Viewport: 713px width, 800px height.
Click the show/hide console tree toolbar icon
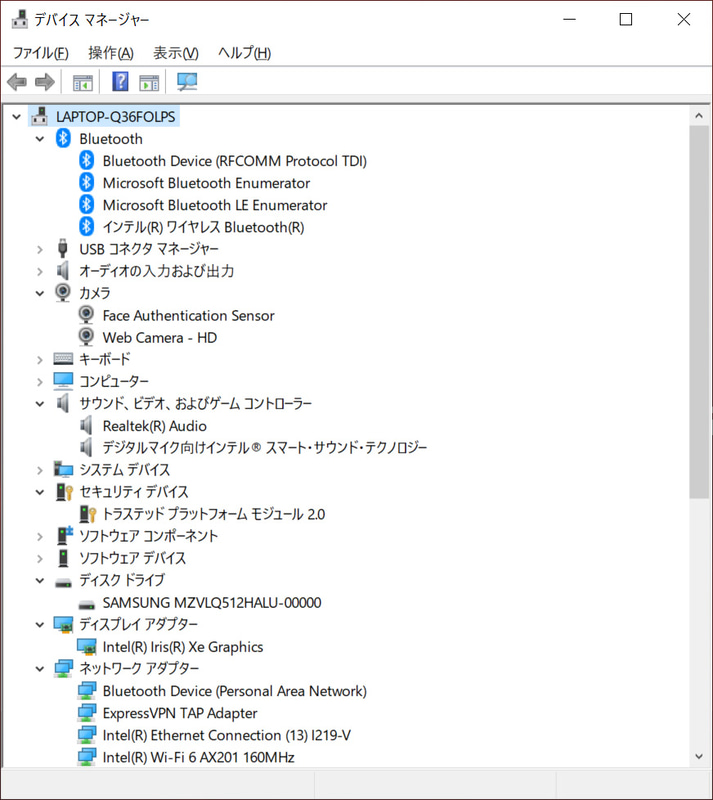[x=83, y=82]
